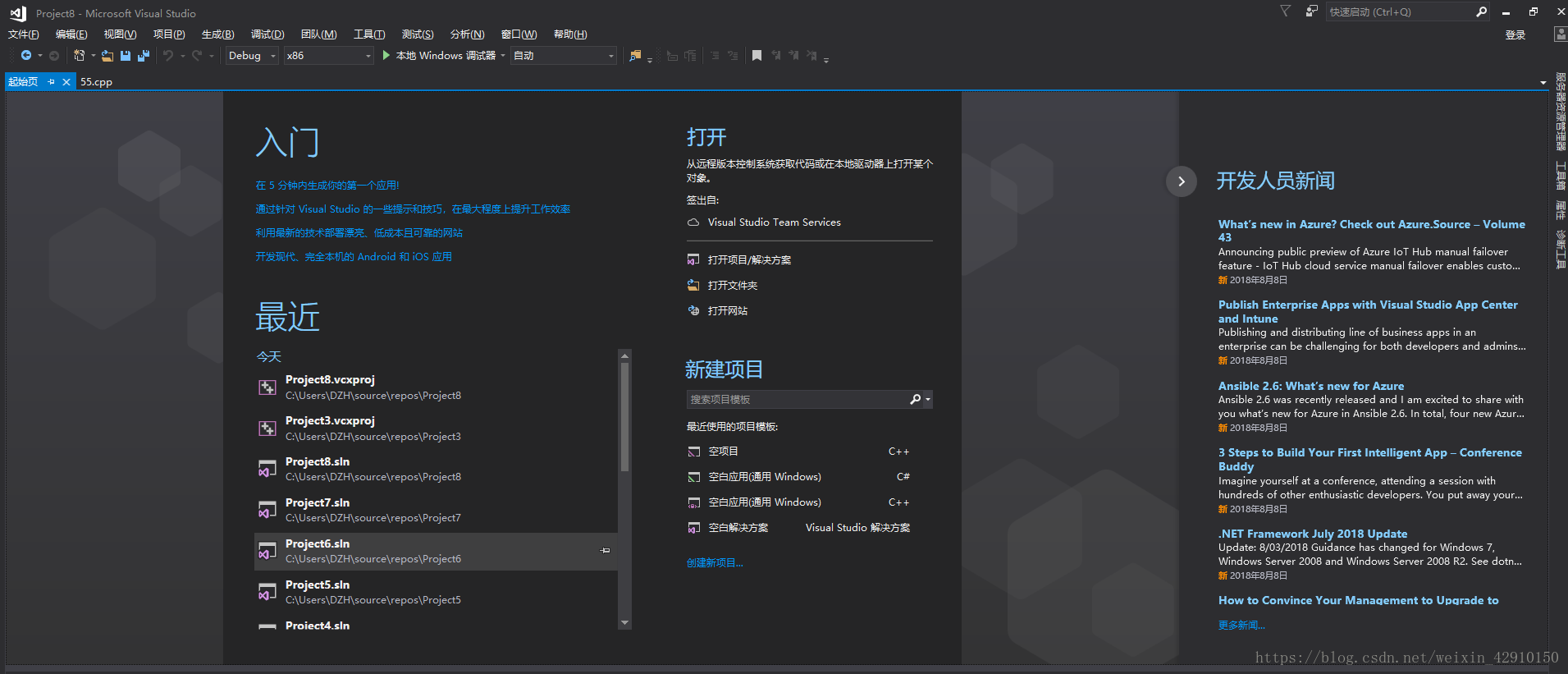Collapse the 开发人员新闻 panel with chevron
The width and height of the screenshot is (1568, 674).
(1181, 181)
